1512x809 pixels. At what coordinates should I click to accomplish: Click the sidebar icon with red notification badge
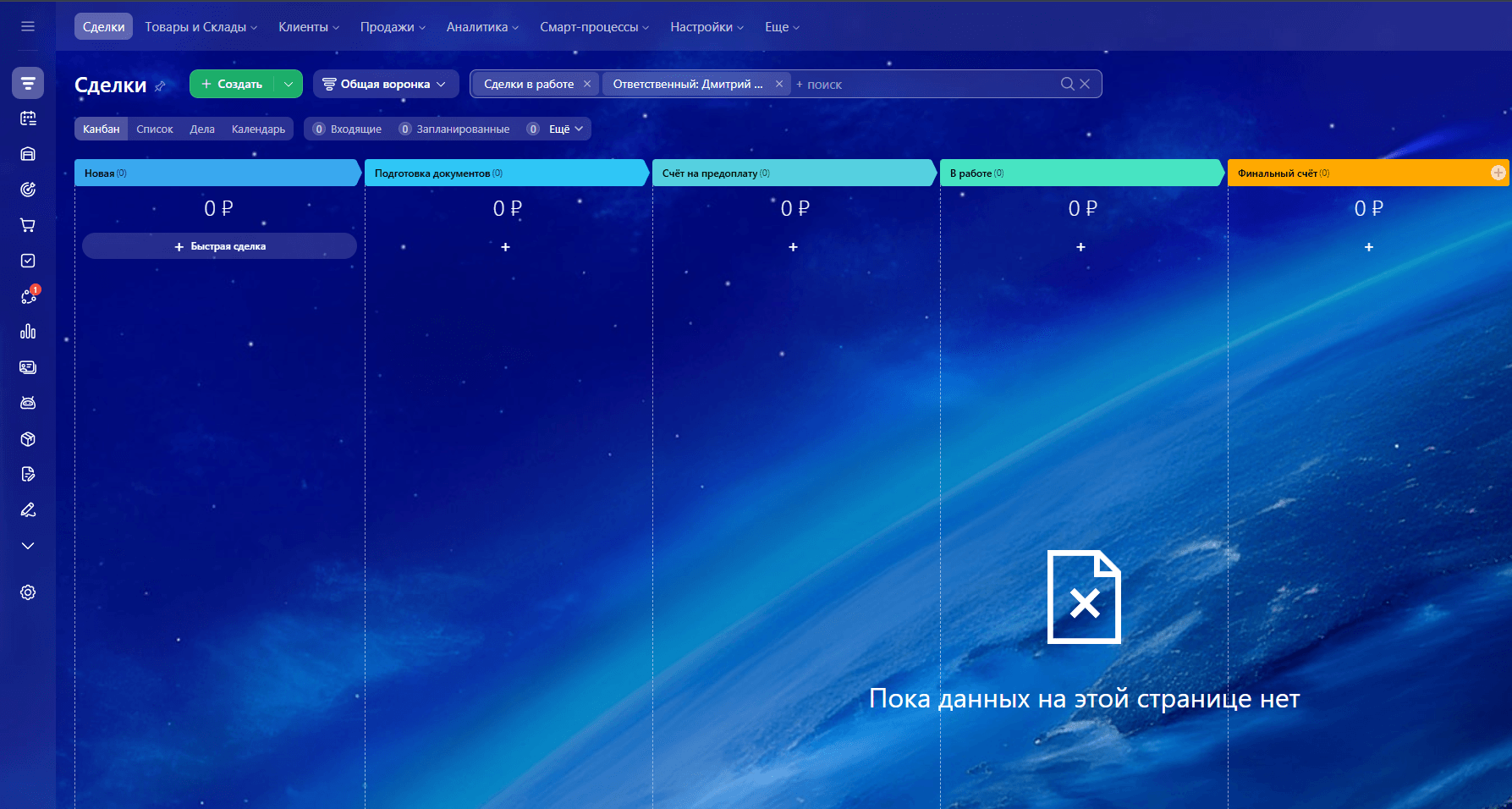pyautogui.click(x=30, y=295)
